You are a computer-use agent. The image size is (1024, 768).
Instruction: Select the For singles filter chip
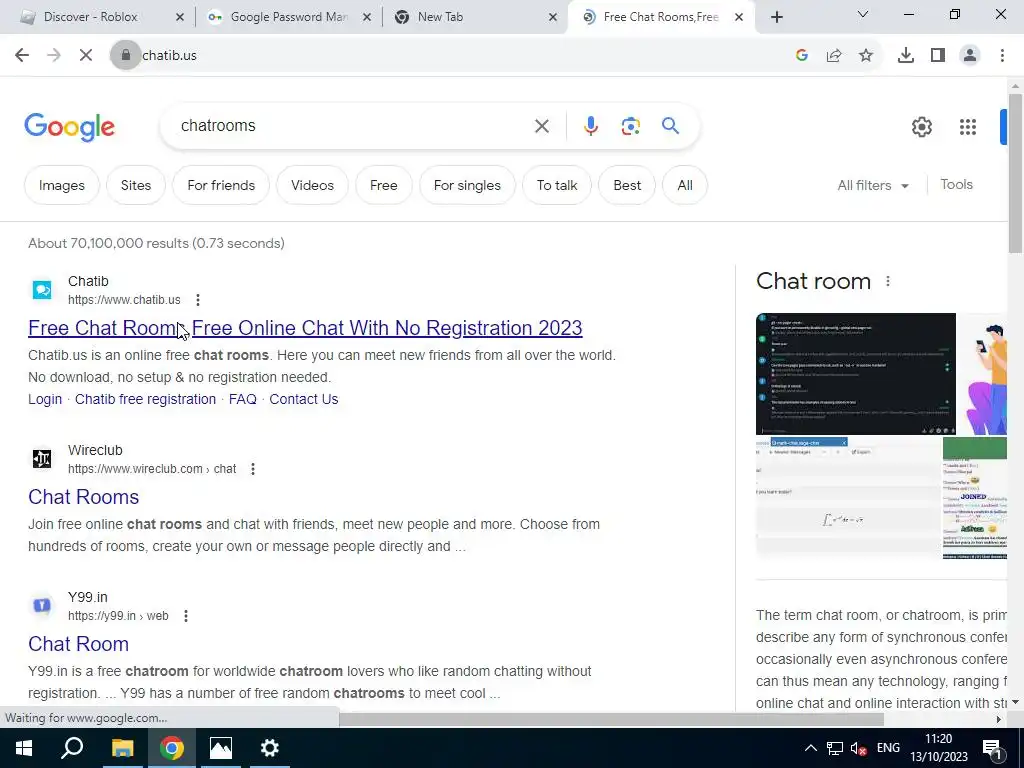467,185
